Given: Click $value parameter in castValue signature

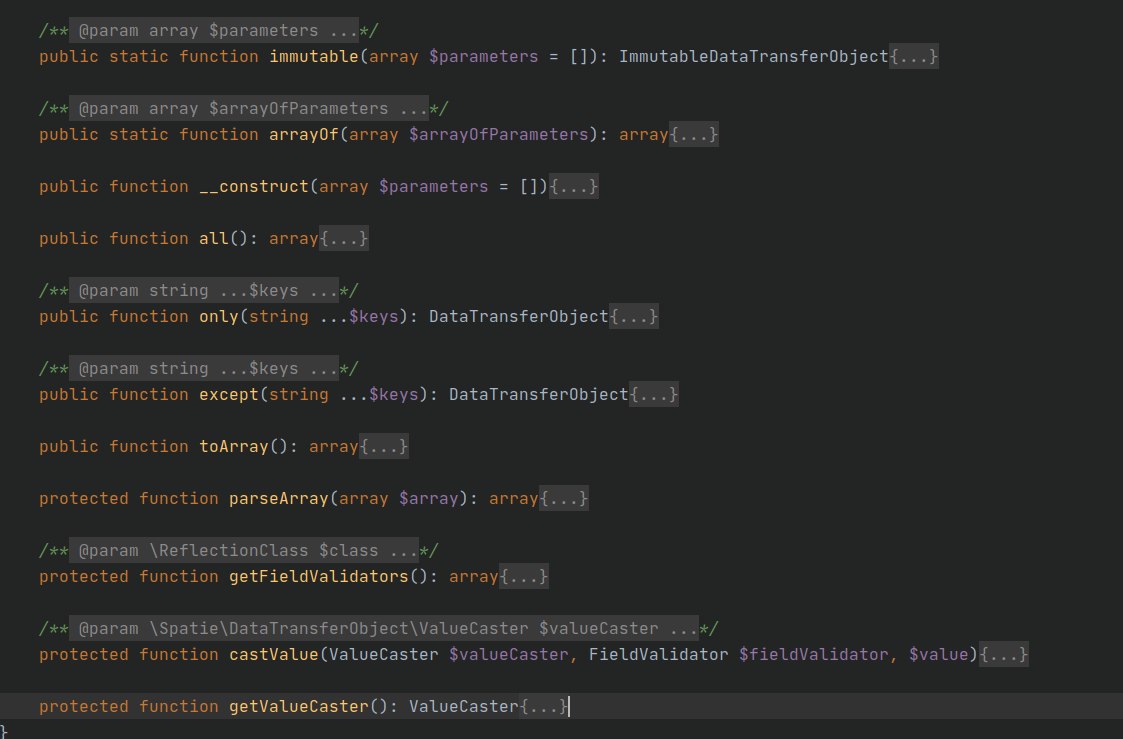Looking at the screenshot, I should click(938, 655).
